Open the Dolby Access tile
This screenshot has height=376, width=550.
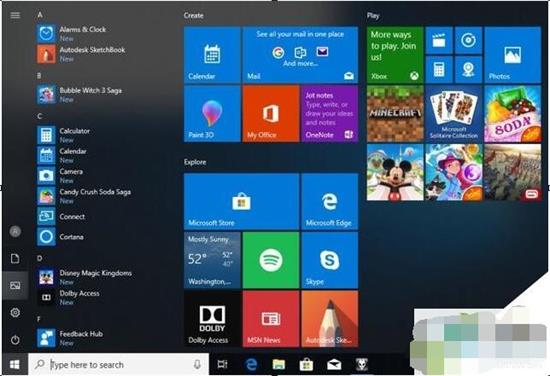pyautogui.click(x=212, y=319)
